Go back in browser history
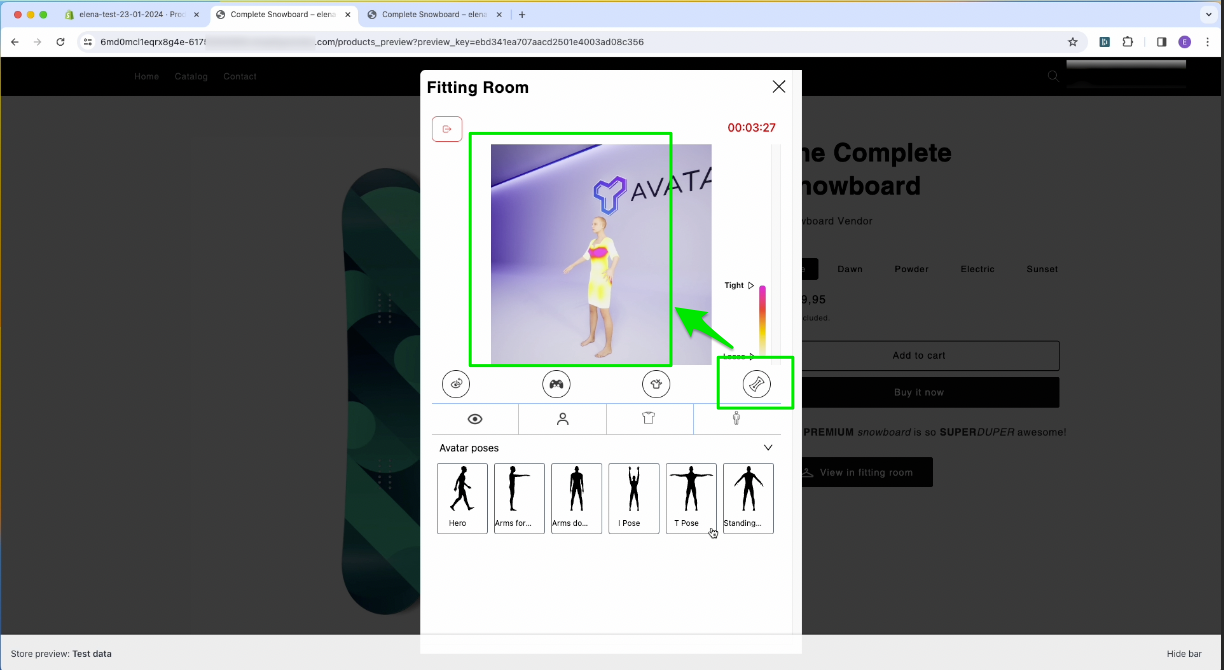Screen dimensions: 1224x670 (x=14, y=42)
